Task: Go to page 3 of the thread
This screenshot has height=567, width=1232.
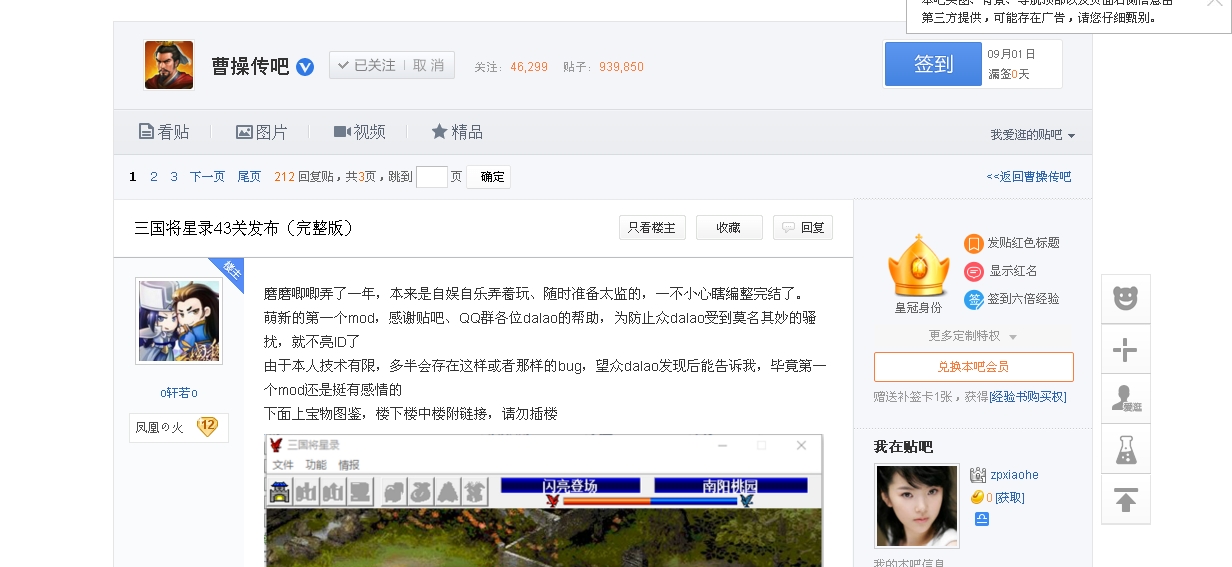Action: (x=174, y=177)
